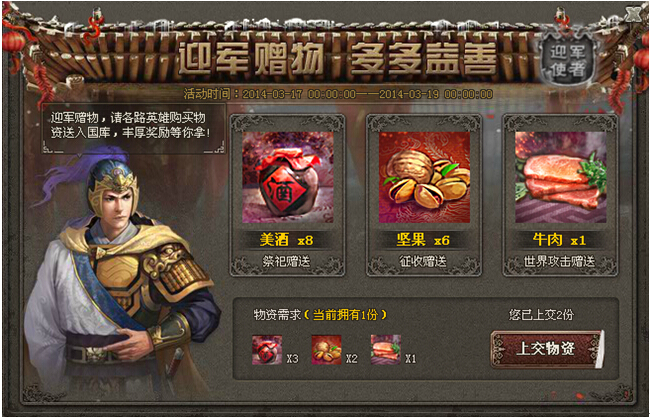The width and height of the screenshot is (650, 418).
Task: Select the small beef icon marked X1
Action: [x=386, y=350]
